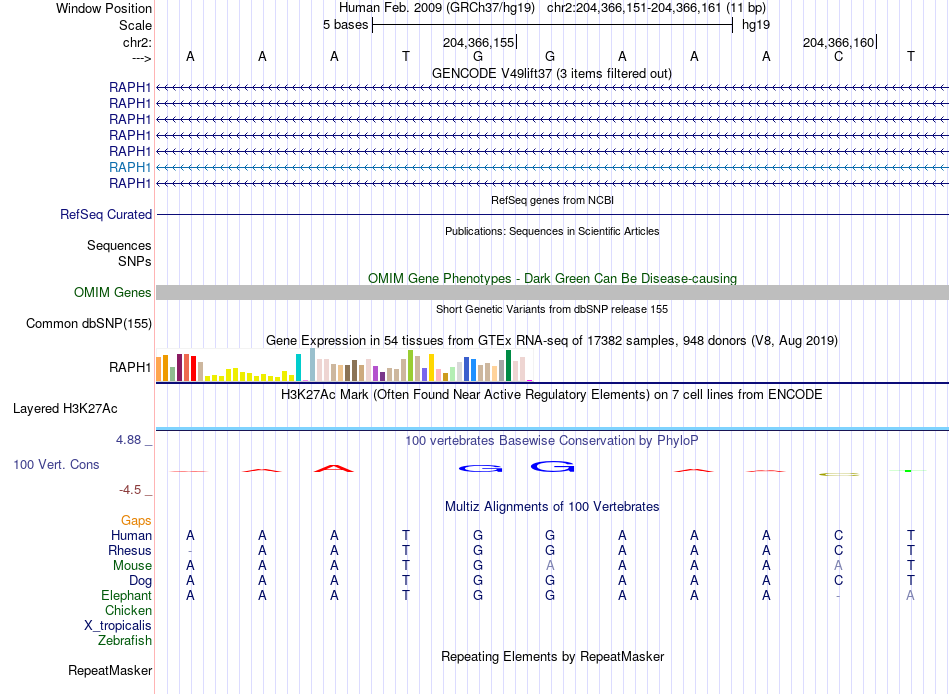The image size is (950, 694).
Task: Click the Common dbSNP(155) track label
Action: (88, 324)
